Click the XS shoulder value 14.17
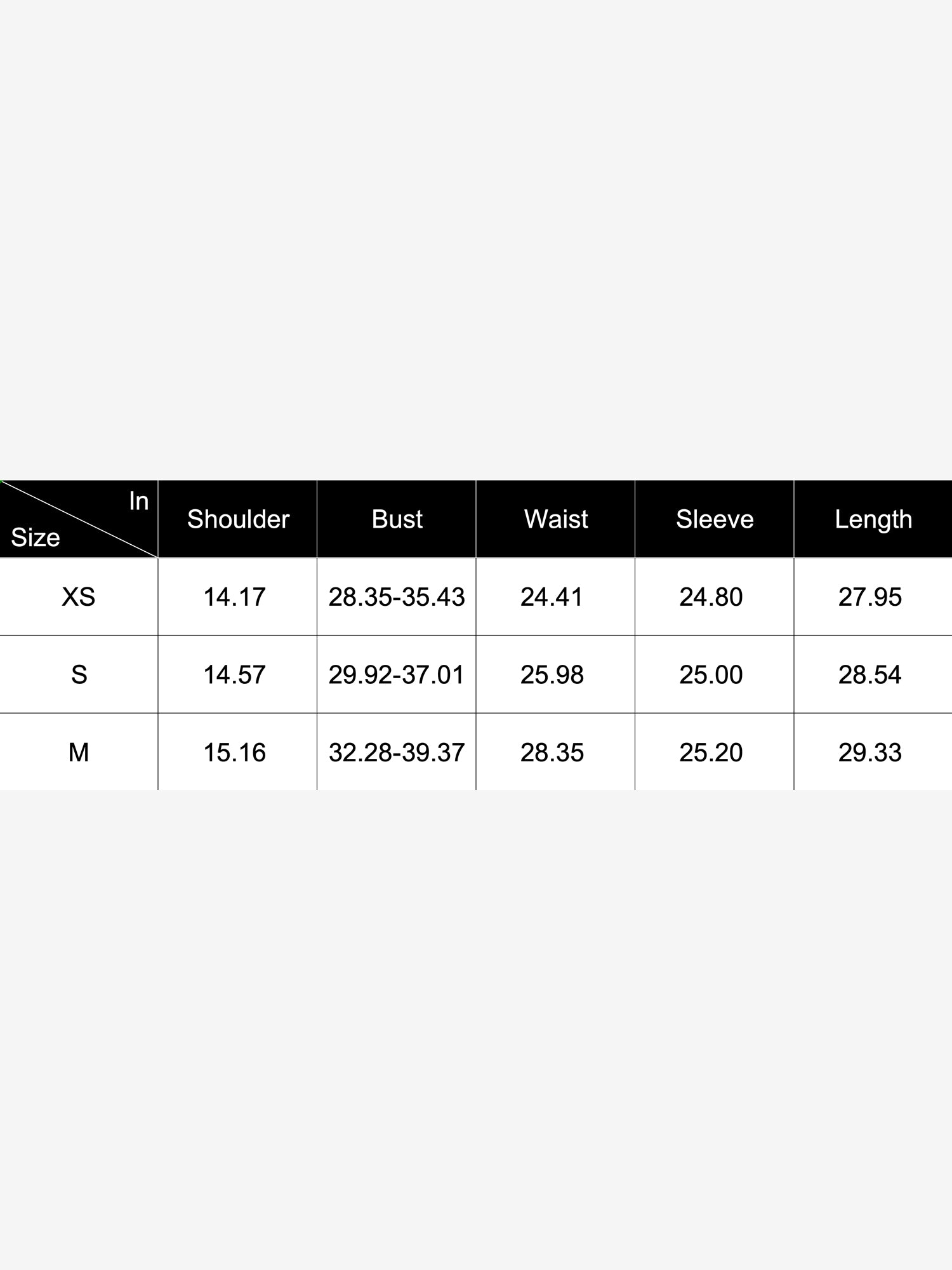The height and width of the screenshot is (1270, 952). [234, 597]
